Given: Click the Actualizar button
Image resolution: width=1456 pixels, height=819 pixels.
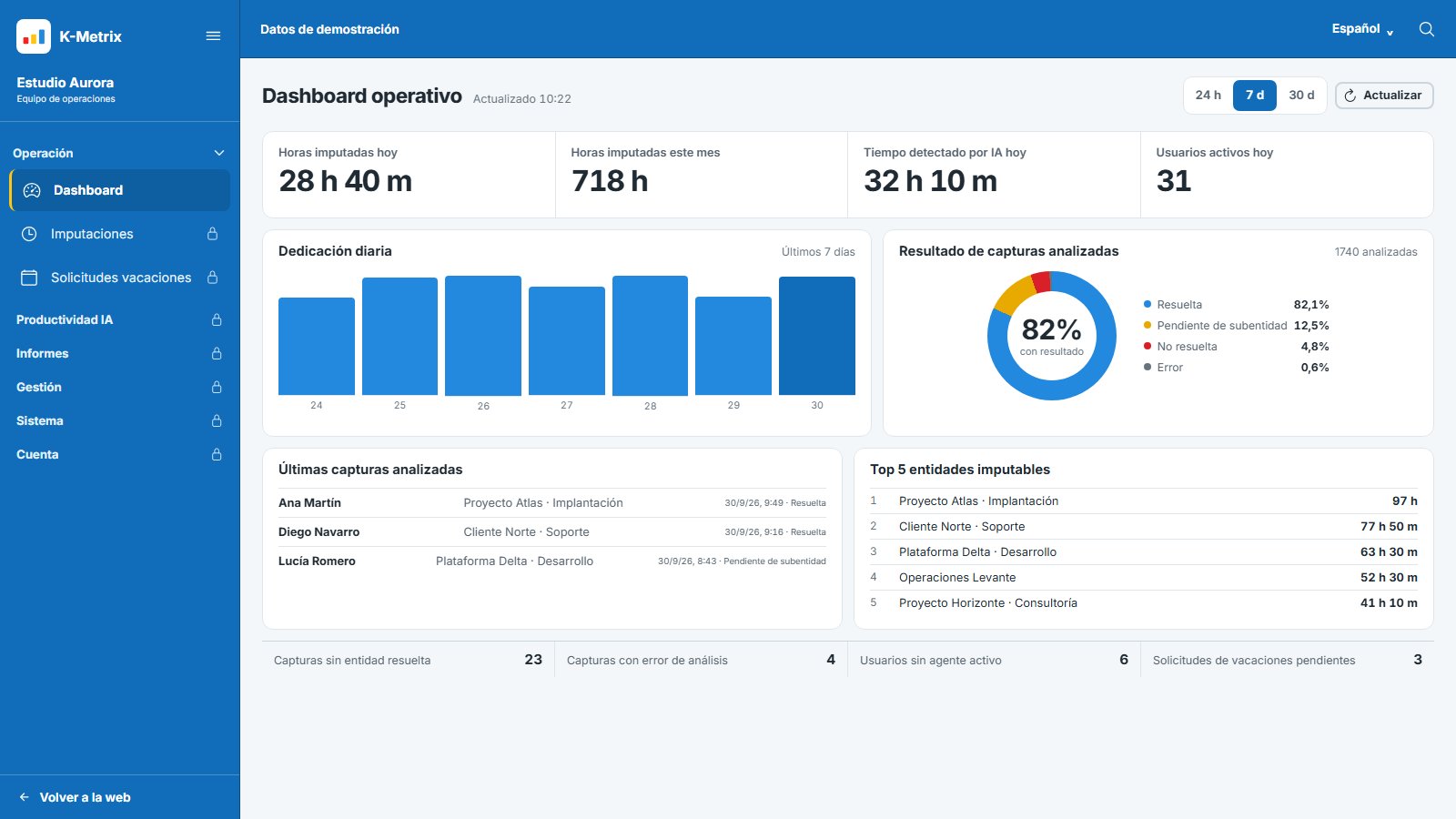Looking at the screenshot, I should (1384, 96).
